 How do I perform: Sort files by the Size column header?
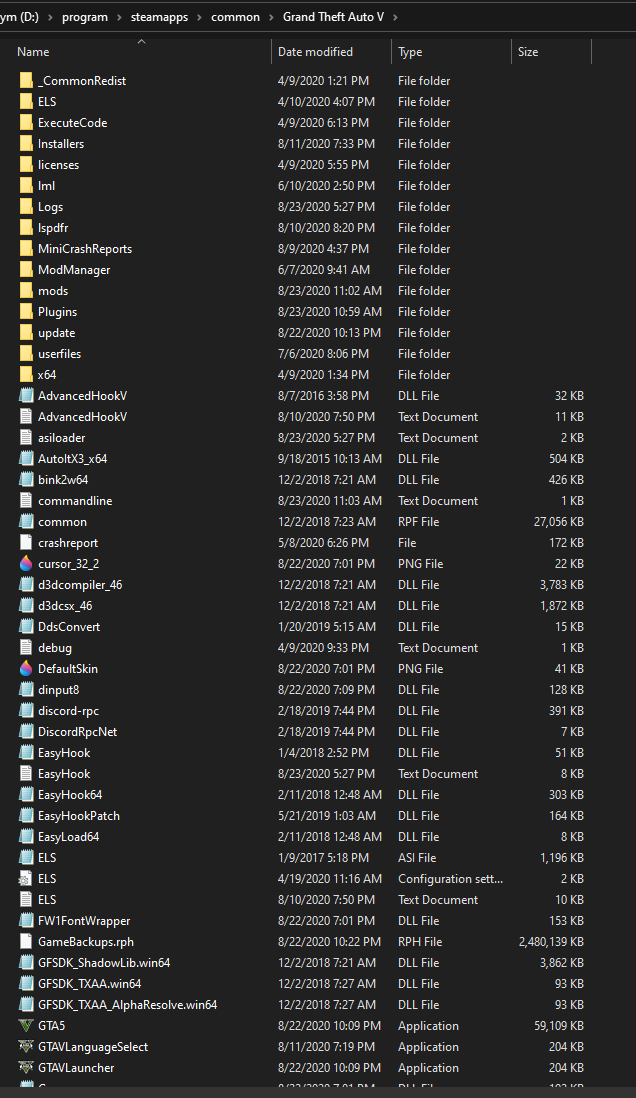click(x=528, y=52)
